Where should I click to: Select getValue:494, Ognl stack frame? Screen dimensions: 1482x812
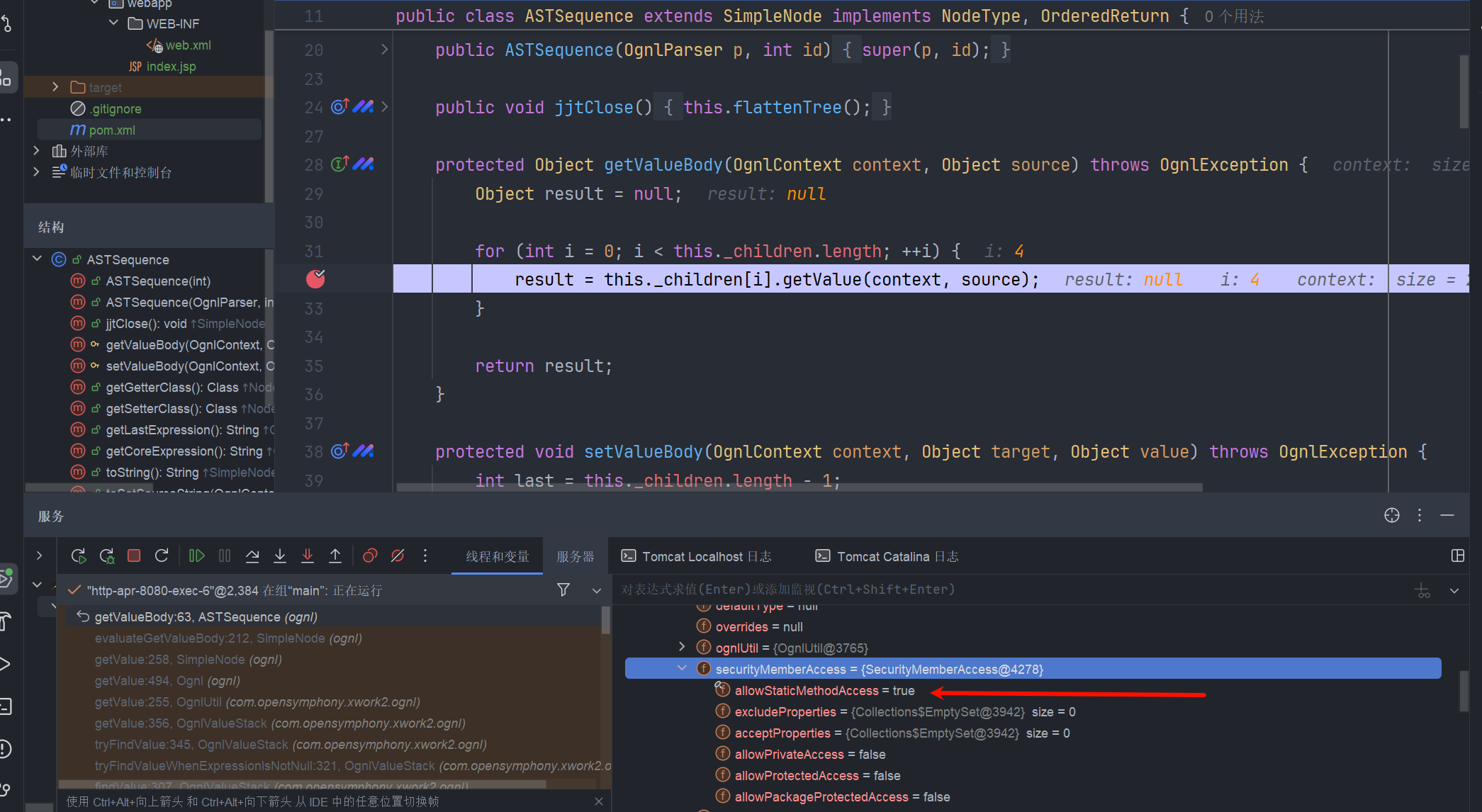pos(167,681)
